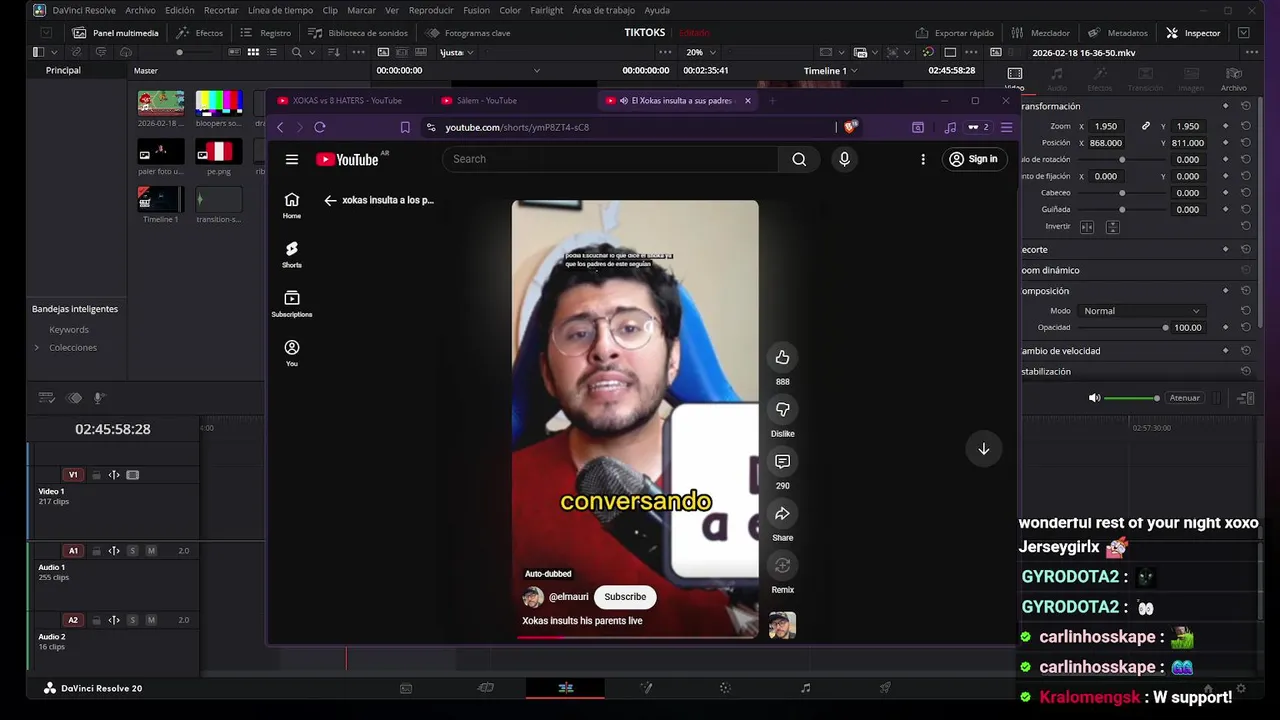Open the Archivo menu
1280x720 pixels.
pyautogui.click(x=140, y=10)
